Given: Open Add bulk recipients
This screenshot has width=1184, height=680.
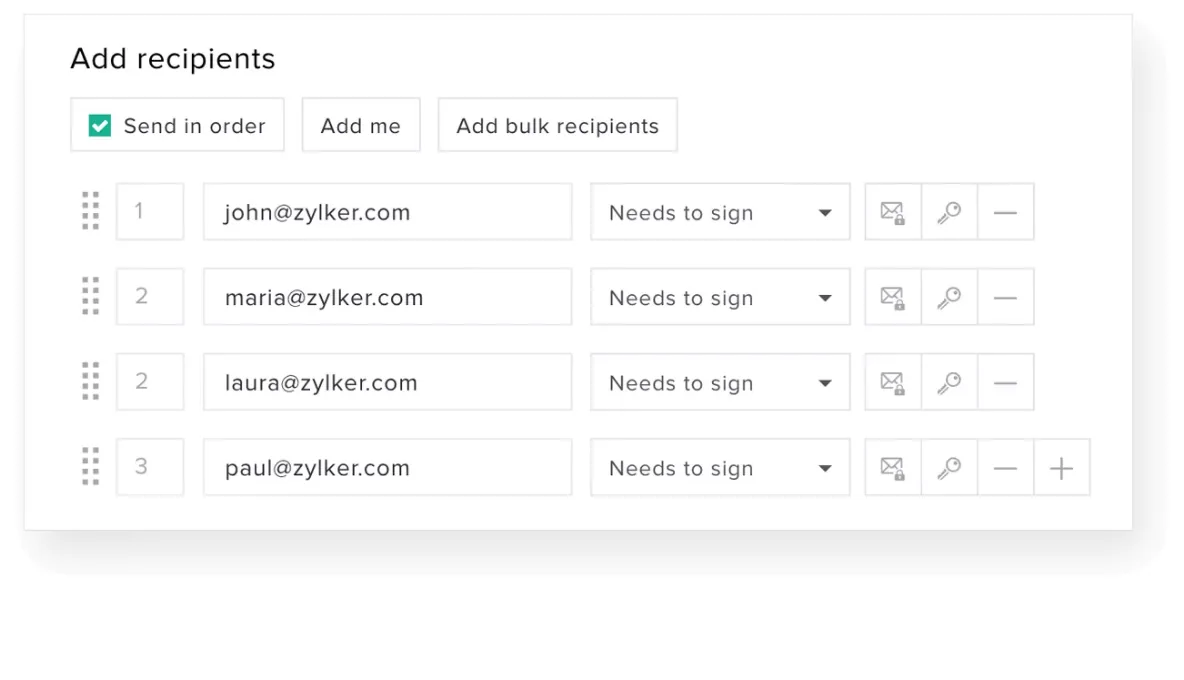Looking at the screenshot, I should coord(557,125).
